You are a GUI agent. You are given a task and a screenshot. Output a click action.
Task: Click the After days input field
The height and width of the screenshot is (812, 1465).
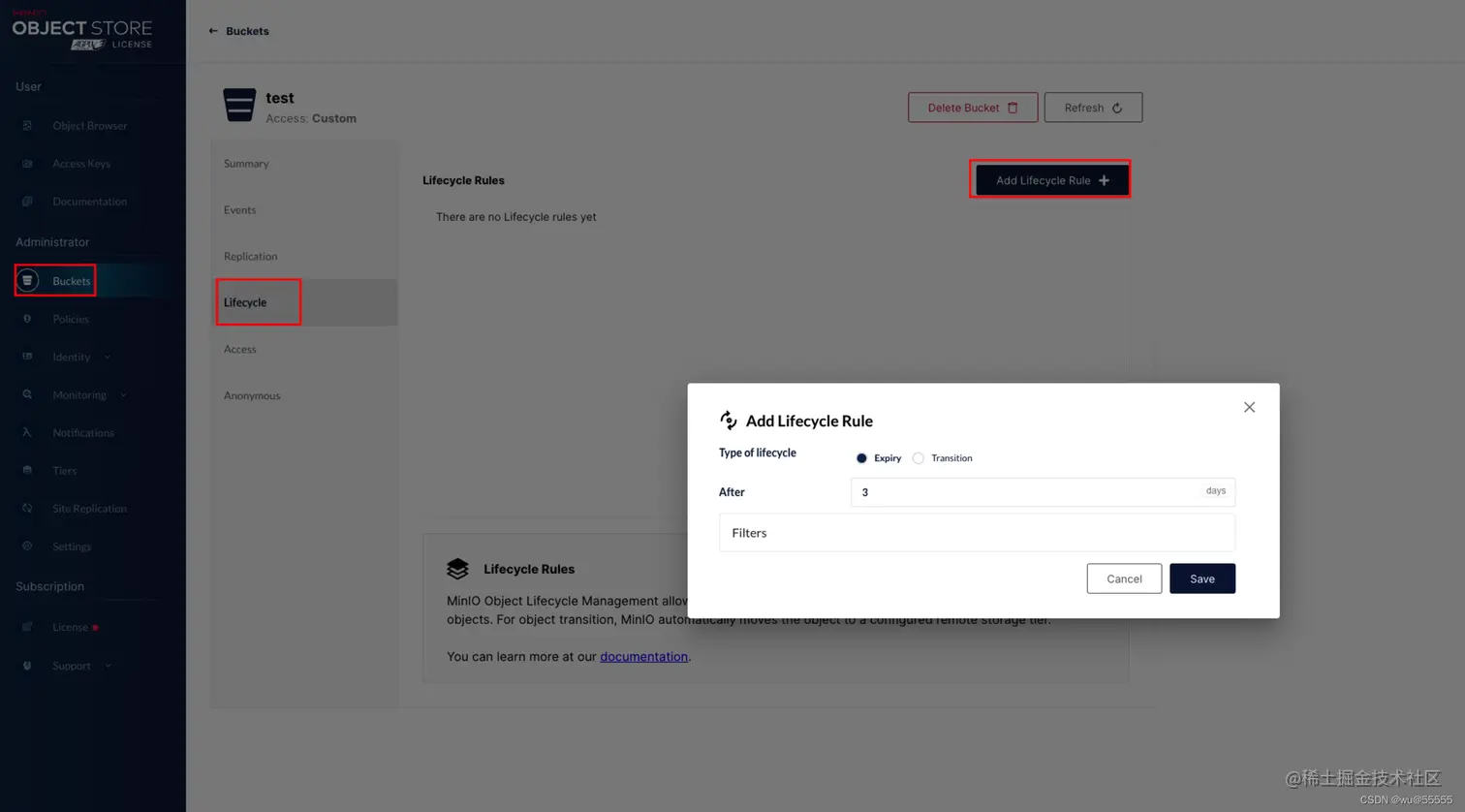tap(1043, 491)
